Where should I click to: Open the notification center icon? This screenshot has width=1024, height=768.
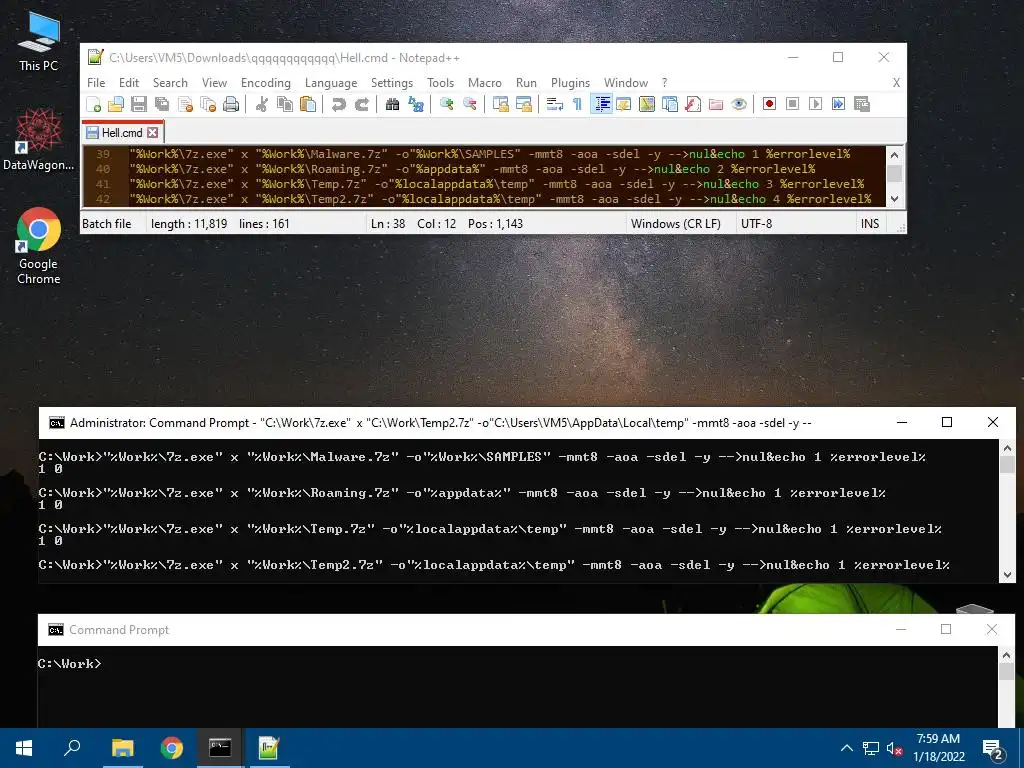(992, 749)
